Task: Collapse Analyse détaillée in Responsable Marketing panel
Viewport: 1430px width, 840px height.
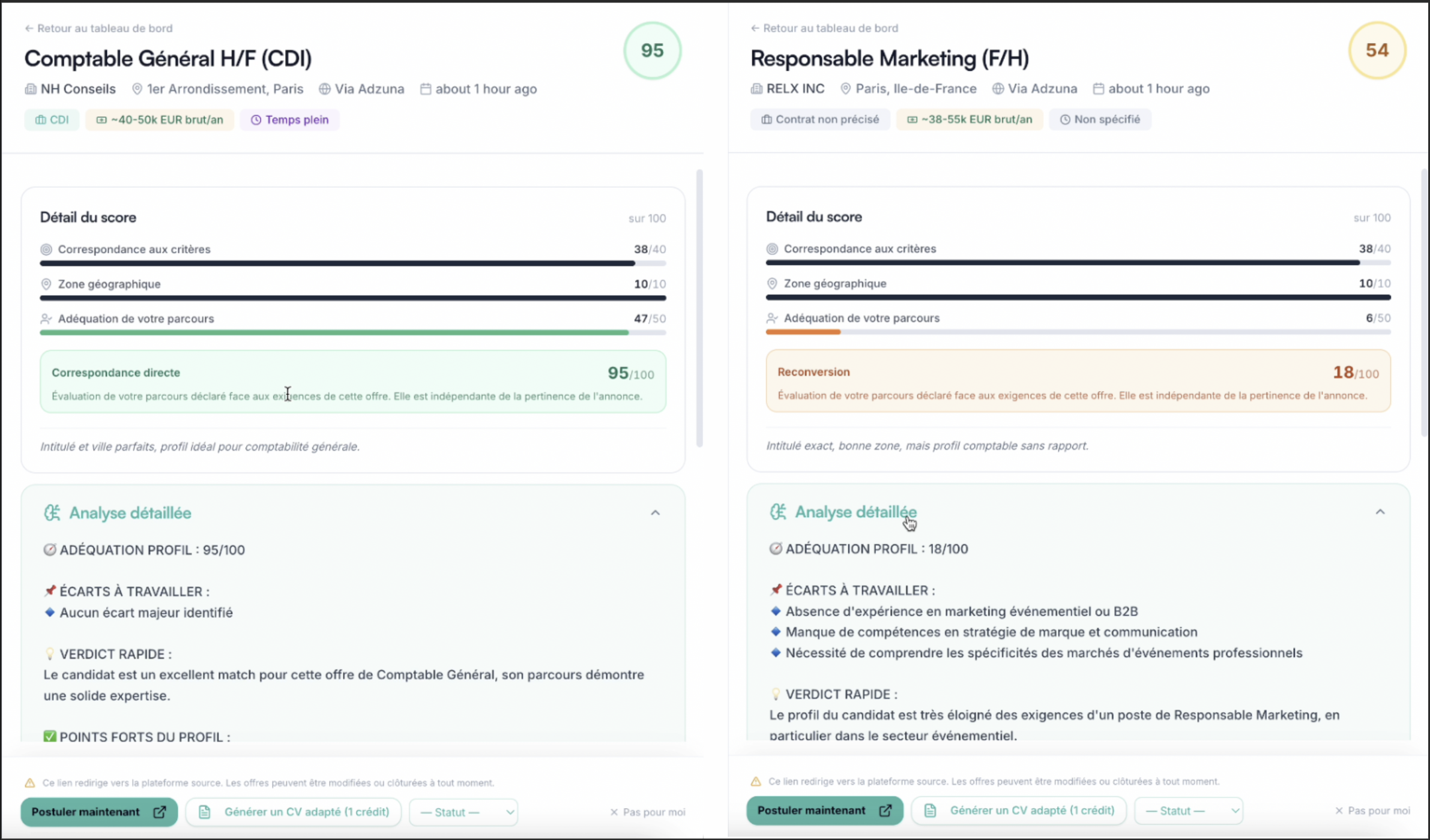Action: click(x=1380, y=512)
